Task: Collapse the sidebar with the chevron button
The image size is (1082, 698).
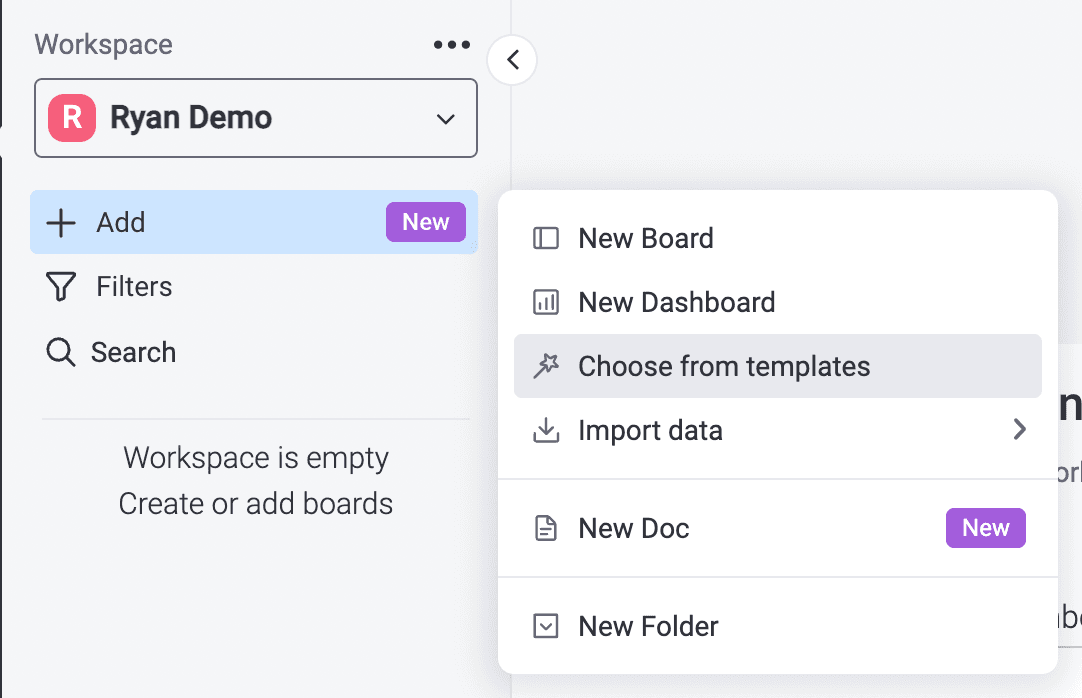Action: tap(512, 60)
